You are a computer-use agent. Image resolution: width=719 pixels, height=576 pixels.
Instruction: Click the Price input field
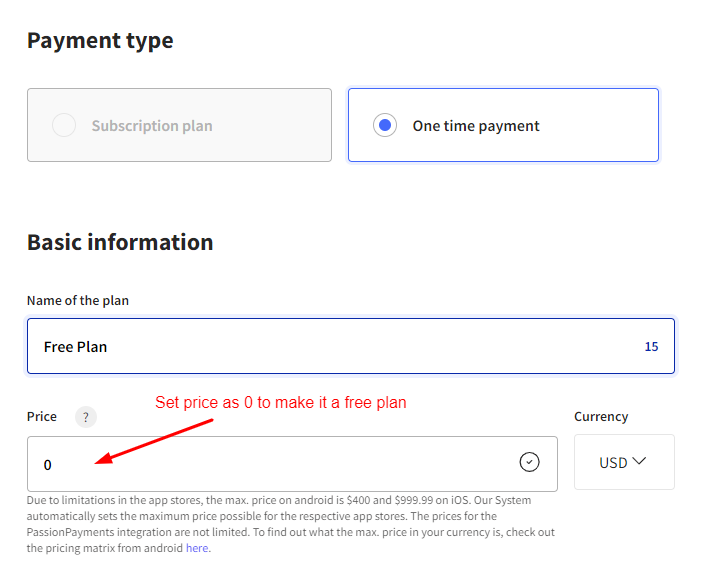(292, 464)
